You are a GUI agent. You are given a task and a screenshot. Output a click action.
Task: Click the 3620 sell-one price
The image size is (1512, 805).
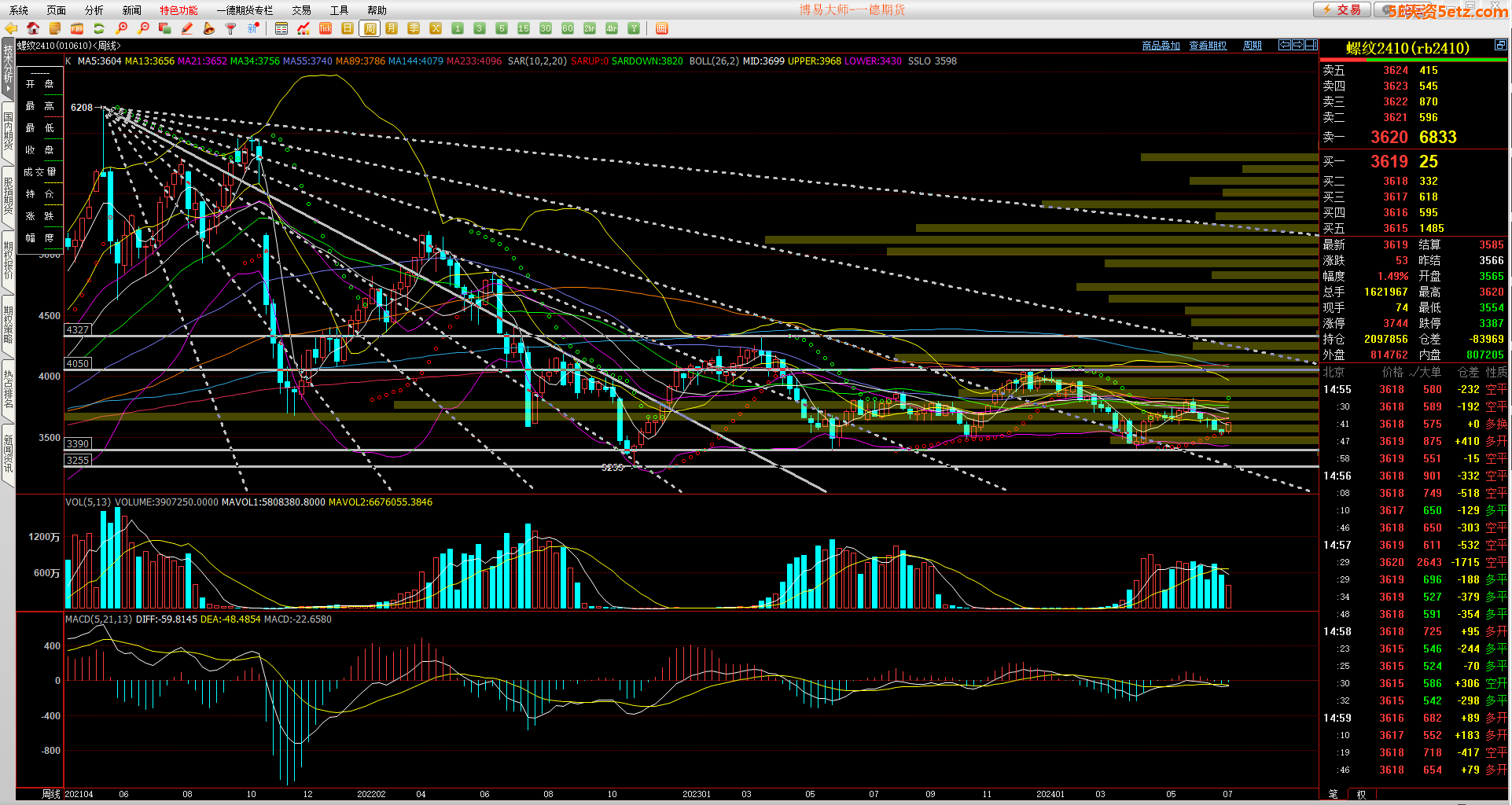coord(1389,137)
